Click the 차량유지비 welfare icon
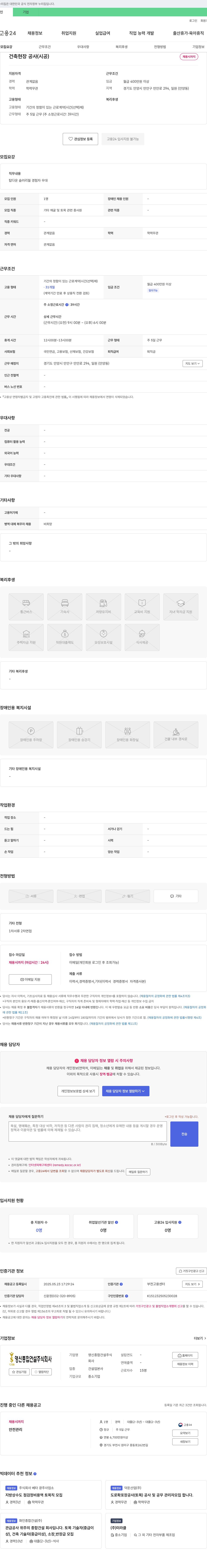The image size is (207, 1568). (x=103, y=607)
